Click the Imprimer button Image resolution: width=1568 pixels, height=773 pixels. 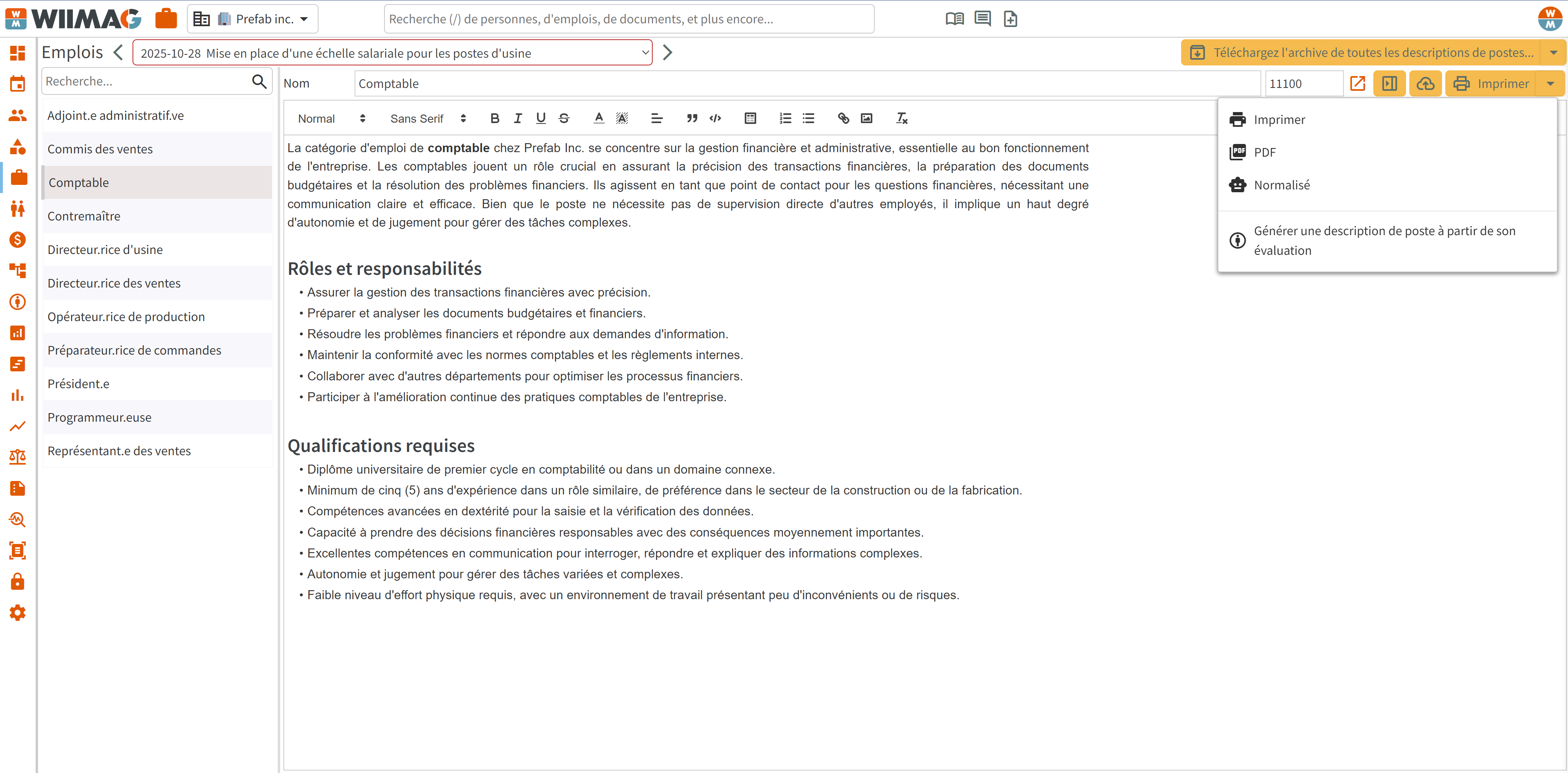1491,83
